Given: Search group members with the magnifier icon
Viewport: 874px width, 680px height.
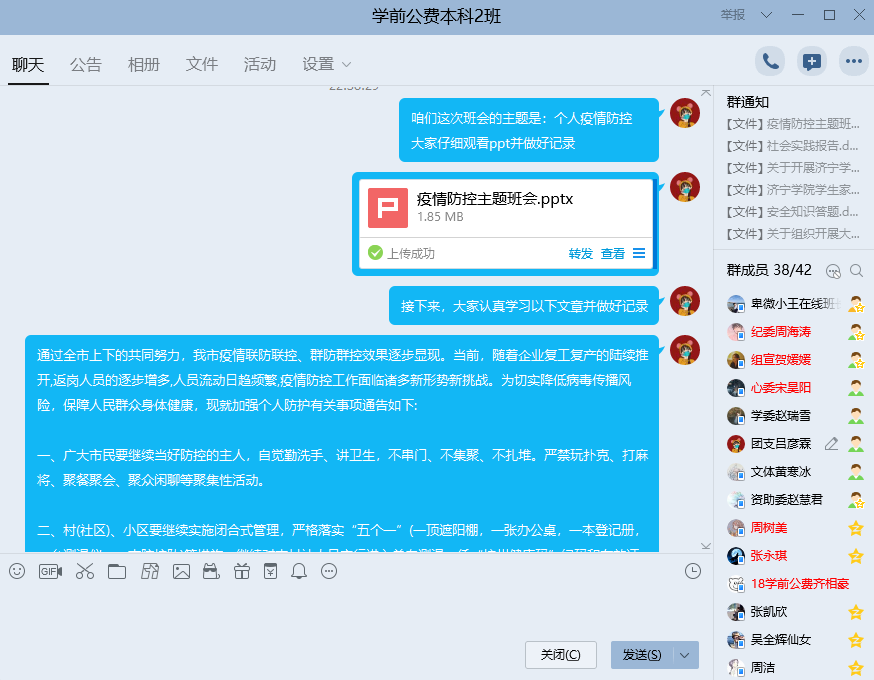Looking at the screenshot, I should point(856,270).
